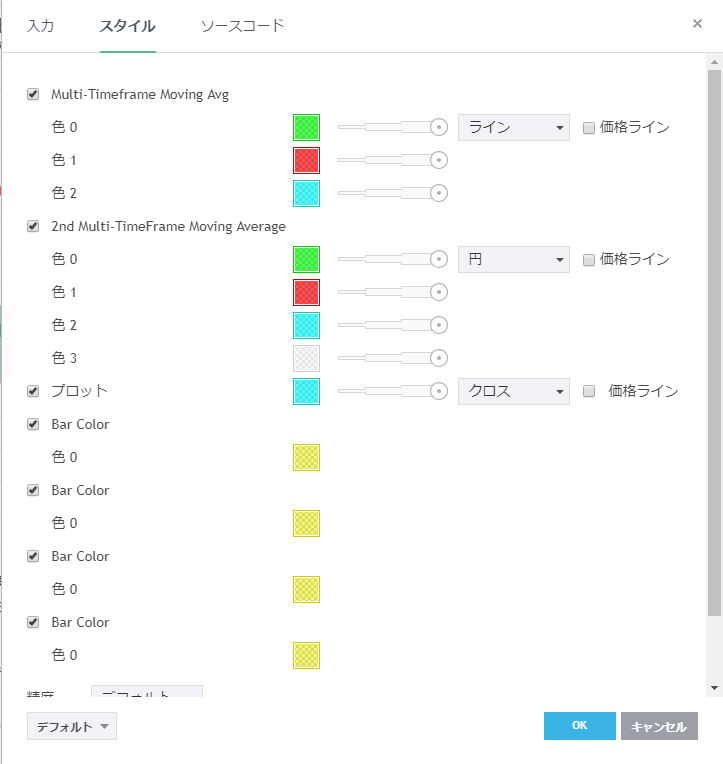Screen dimensions: 723x764
Task: Uncheck the プロット checkbox
Action: point(33,391)
